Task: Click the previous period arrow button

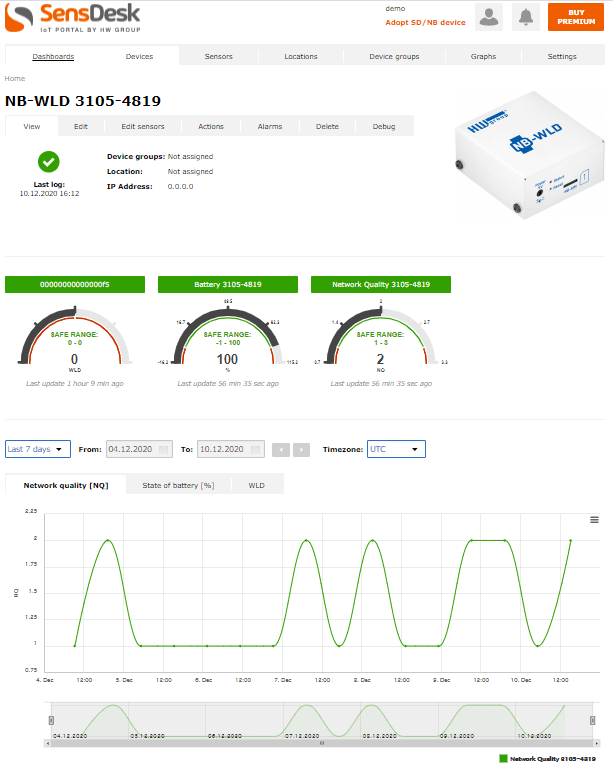Action: pos(280,450)
